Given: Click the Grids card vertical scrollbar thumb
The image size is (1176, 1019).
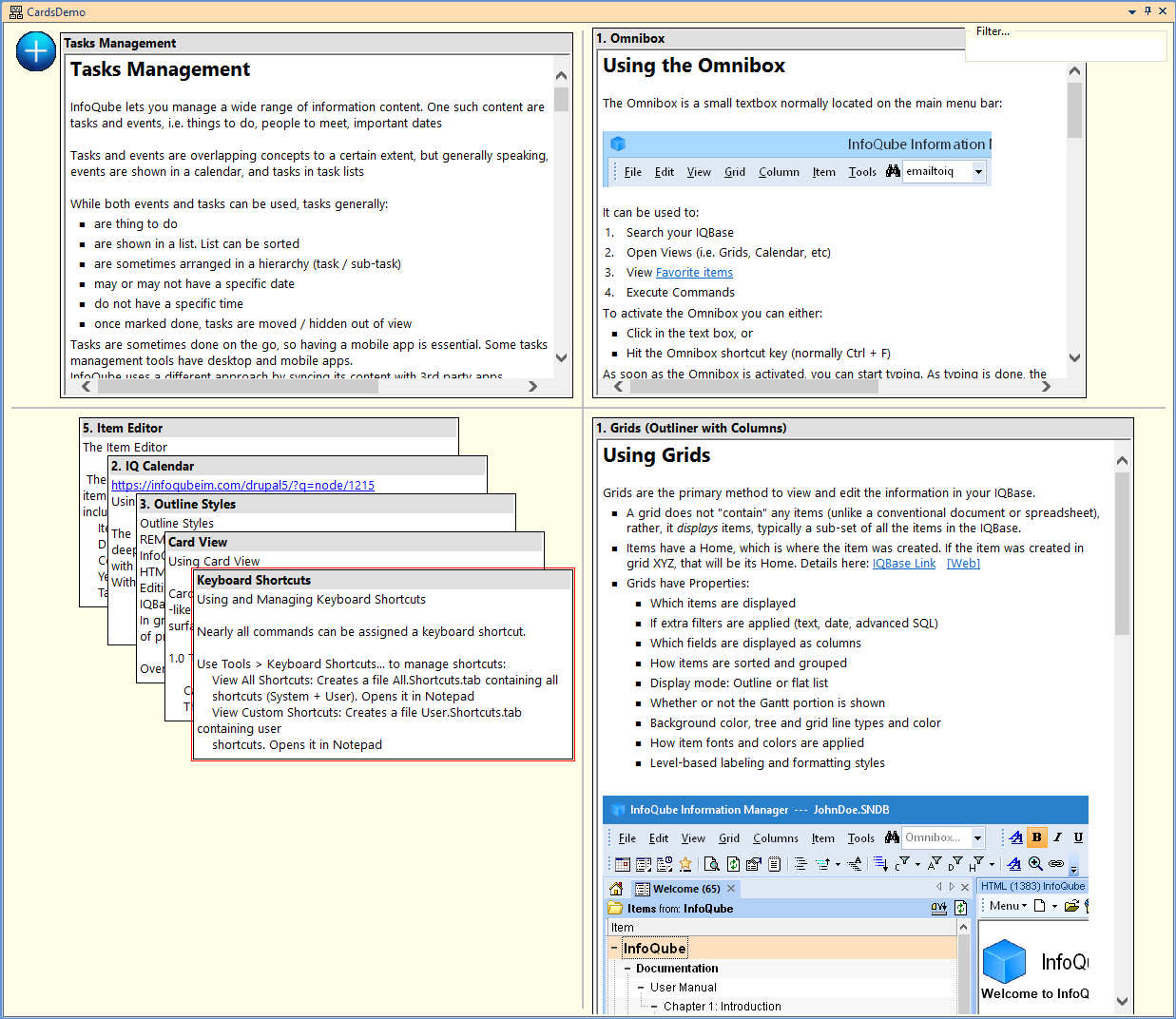Looking at the screenshot, I should point(1122,553).
